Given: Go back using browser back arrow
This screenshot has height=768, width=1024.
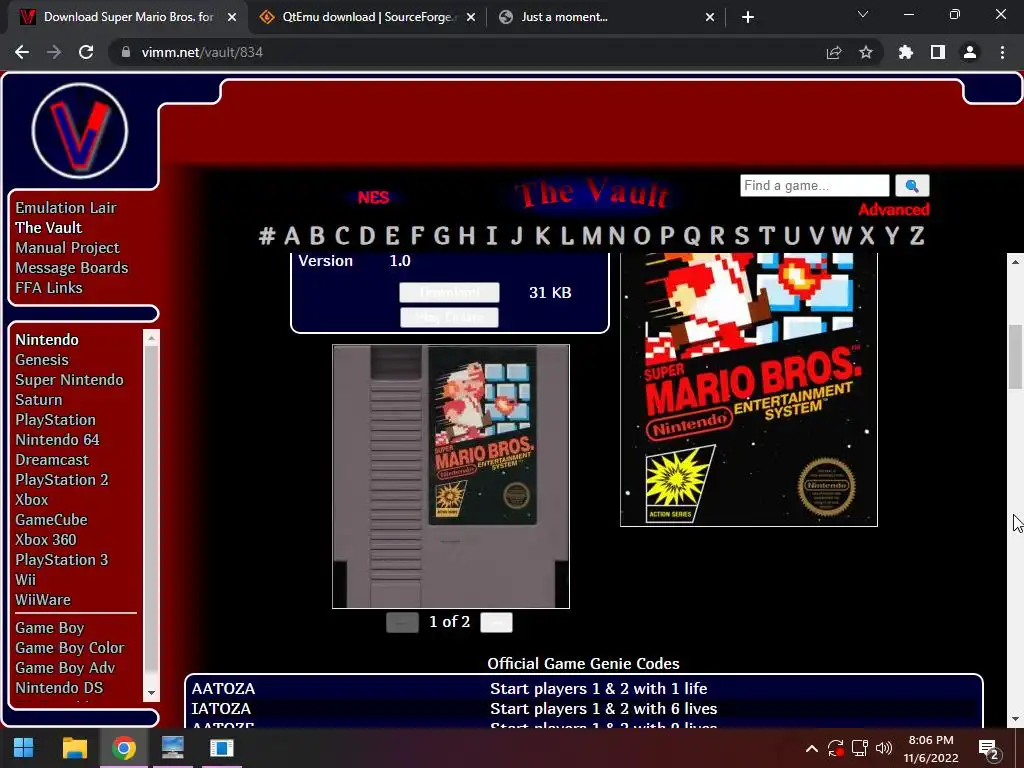Looking at the screenshot, I should tap(22, 52).
